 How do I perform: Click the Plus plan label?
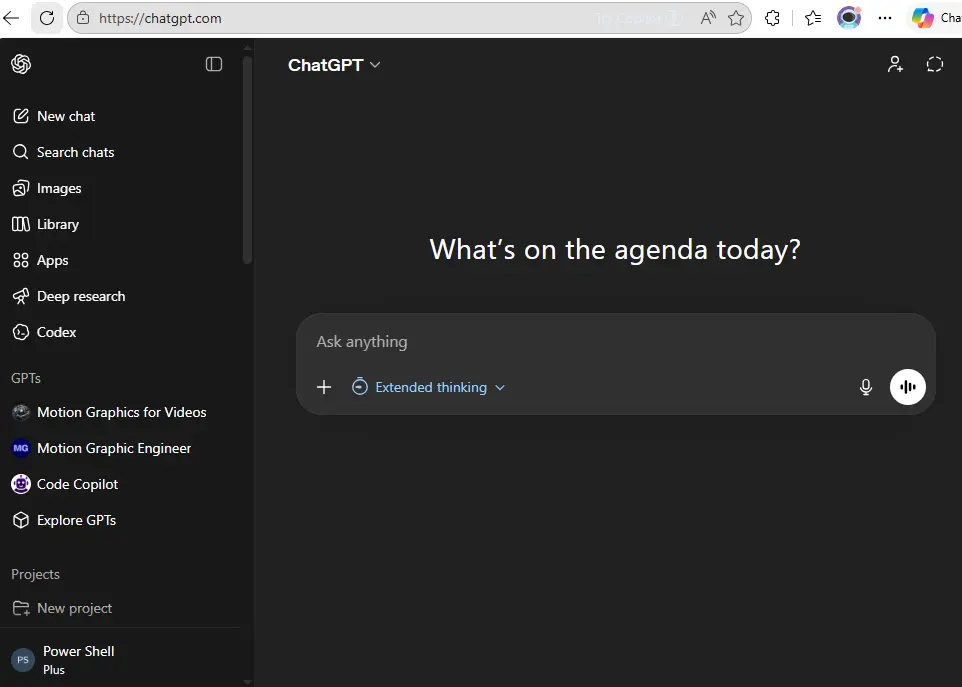coord(54,670)
